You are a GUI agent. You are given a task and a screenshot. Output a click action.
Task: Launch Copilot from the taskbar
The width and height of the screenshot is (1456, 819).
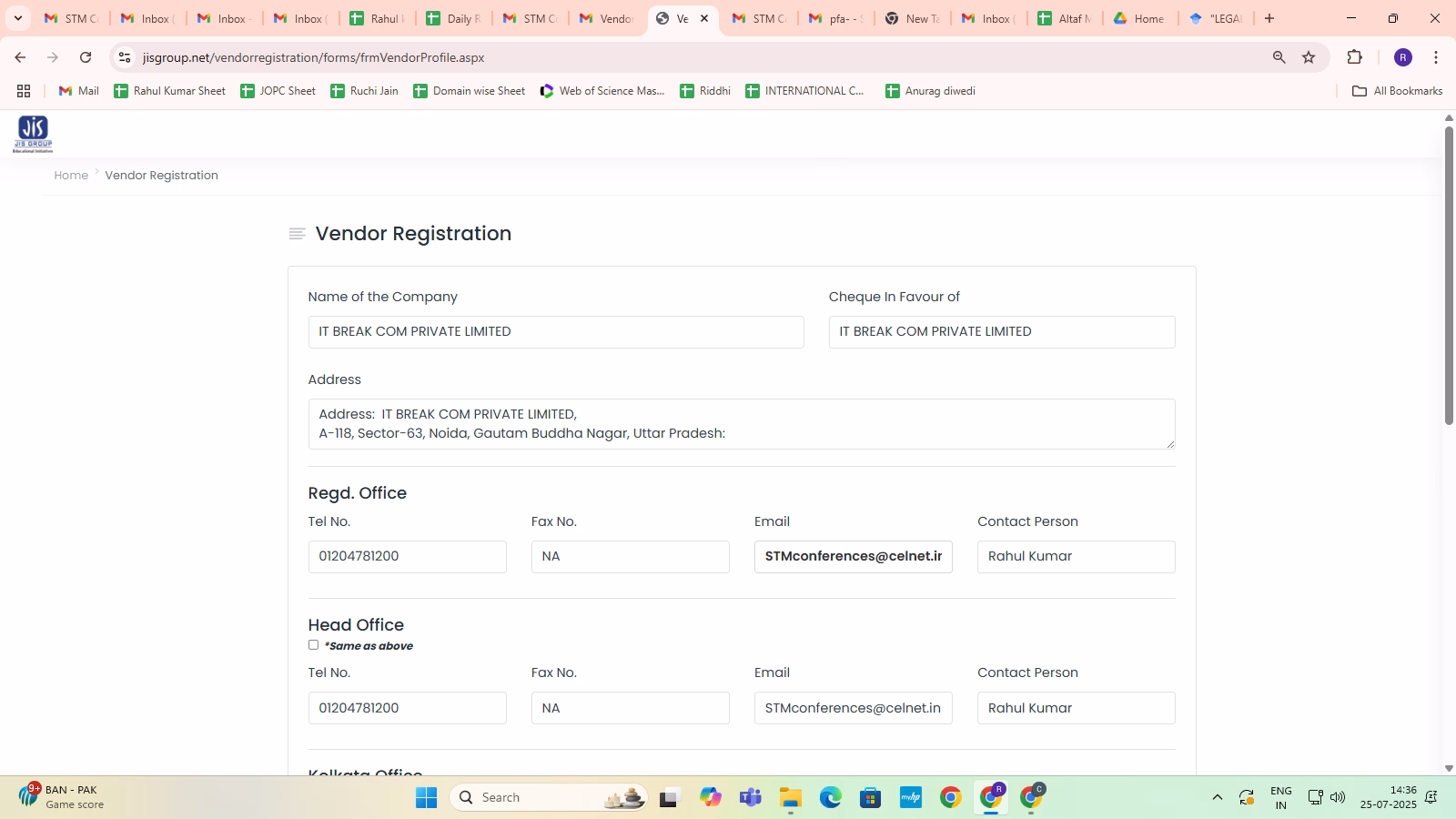coord(711,798)
